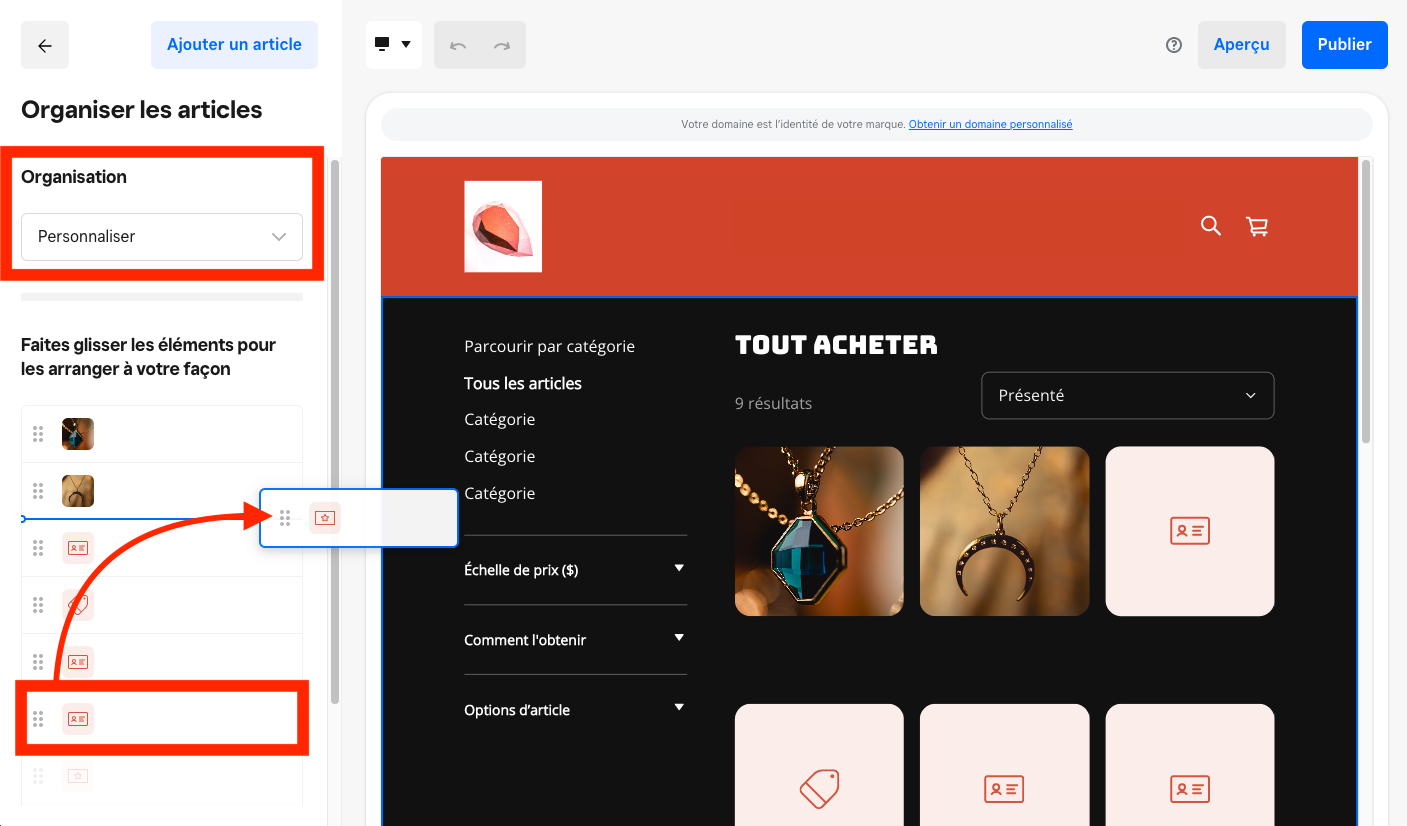Click the preview pane vertical scrollbar
This screenshot has height=826, width=1407.
[x=1367, y=300]
